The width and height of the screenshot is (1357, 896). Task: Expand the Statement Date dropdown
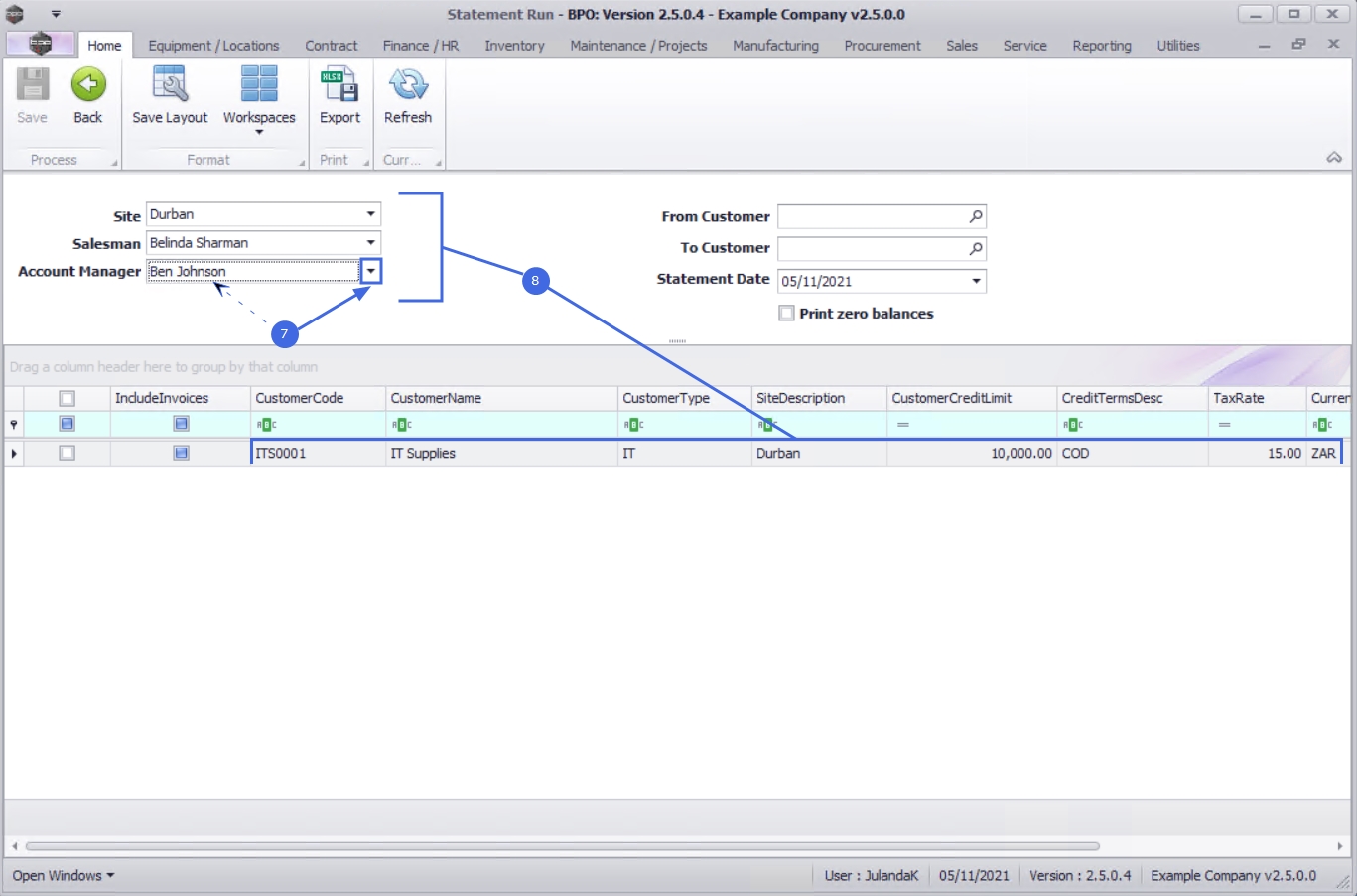(976, 281)
